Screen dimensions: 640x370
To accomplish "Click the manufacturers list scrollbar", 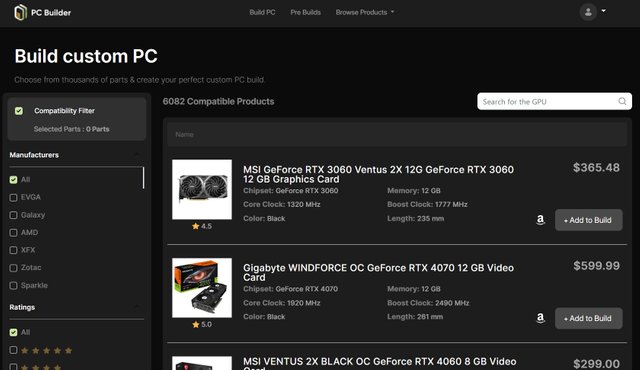I will click(x=143, y=178).
